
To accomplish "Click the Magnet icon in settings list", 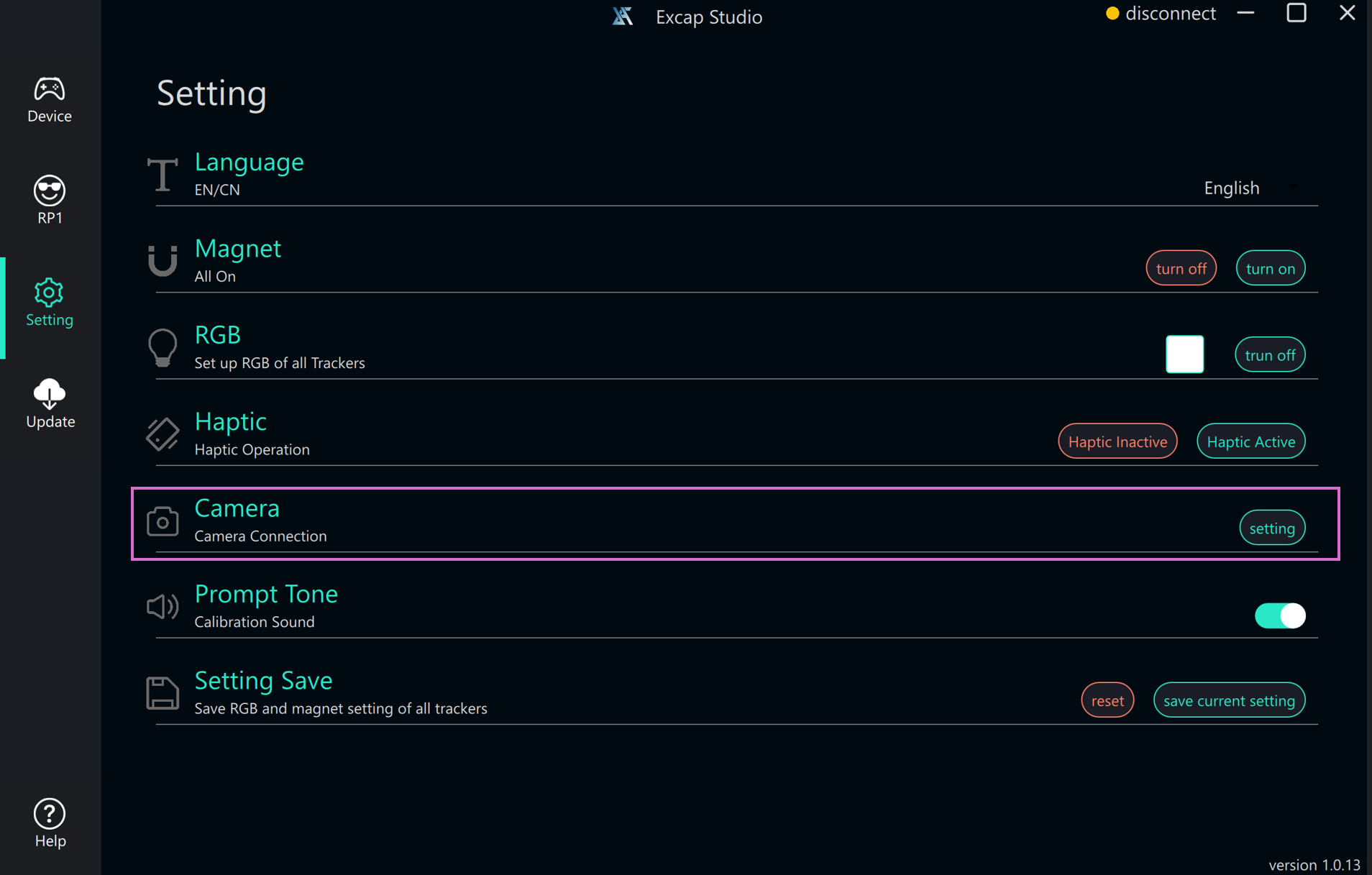I will [x=163, y=261].
